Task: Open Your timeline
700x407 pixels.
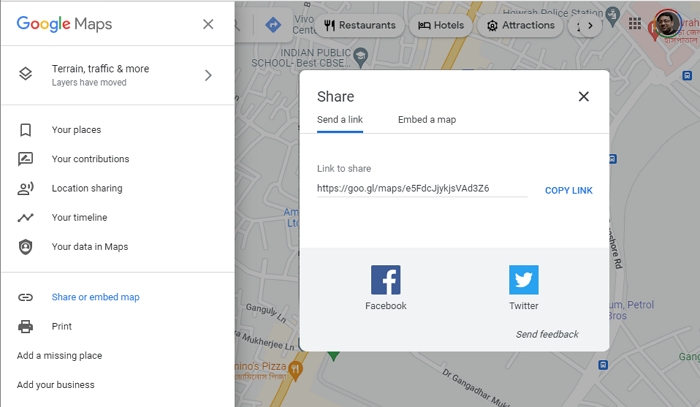Action: point(79,217)
